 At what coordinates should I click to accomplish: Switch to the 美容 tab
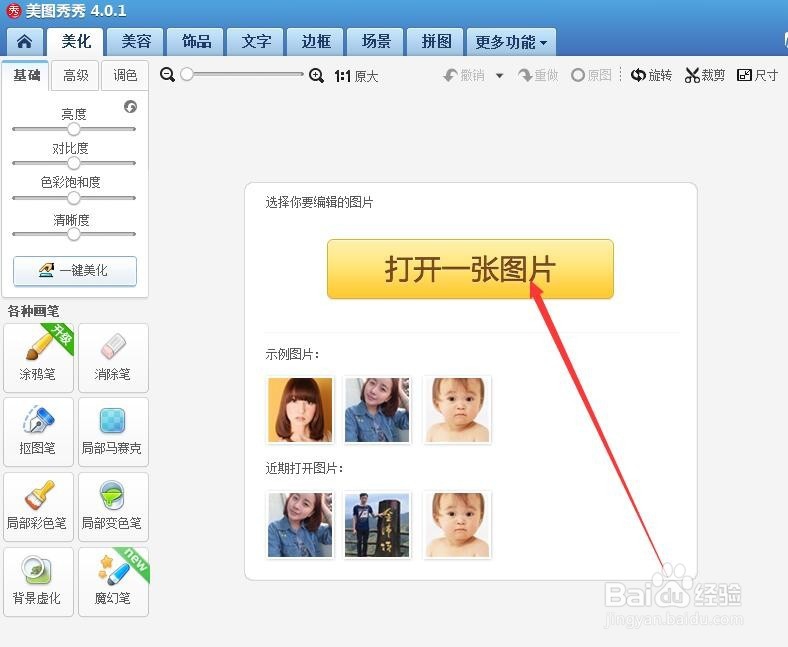coord(136,42)
